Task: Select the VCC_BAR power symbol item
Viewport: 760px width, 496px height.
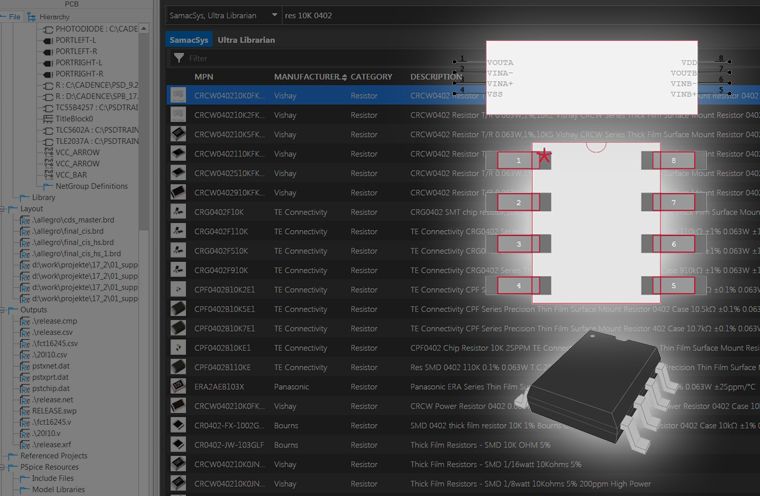Action: pyautogui.click(x=71, y=175)
